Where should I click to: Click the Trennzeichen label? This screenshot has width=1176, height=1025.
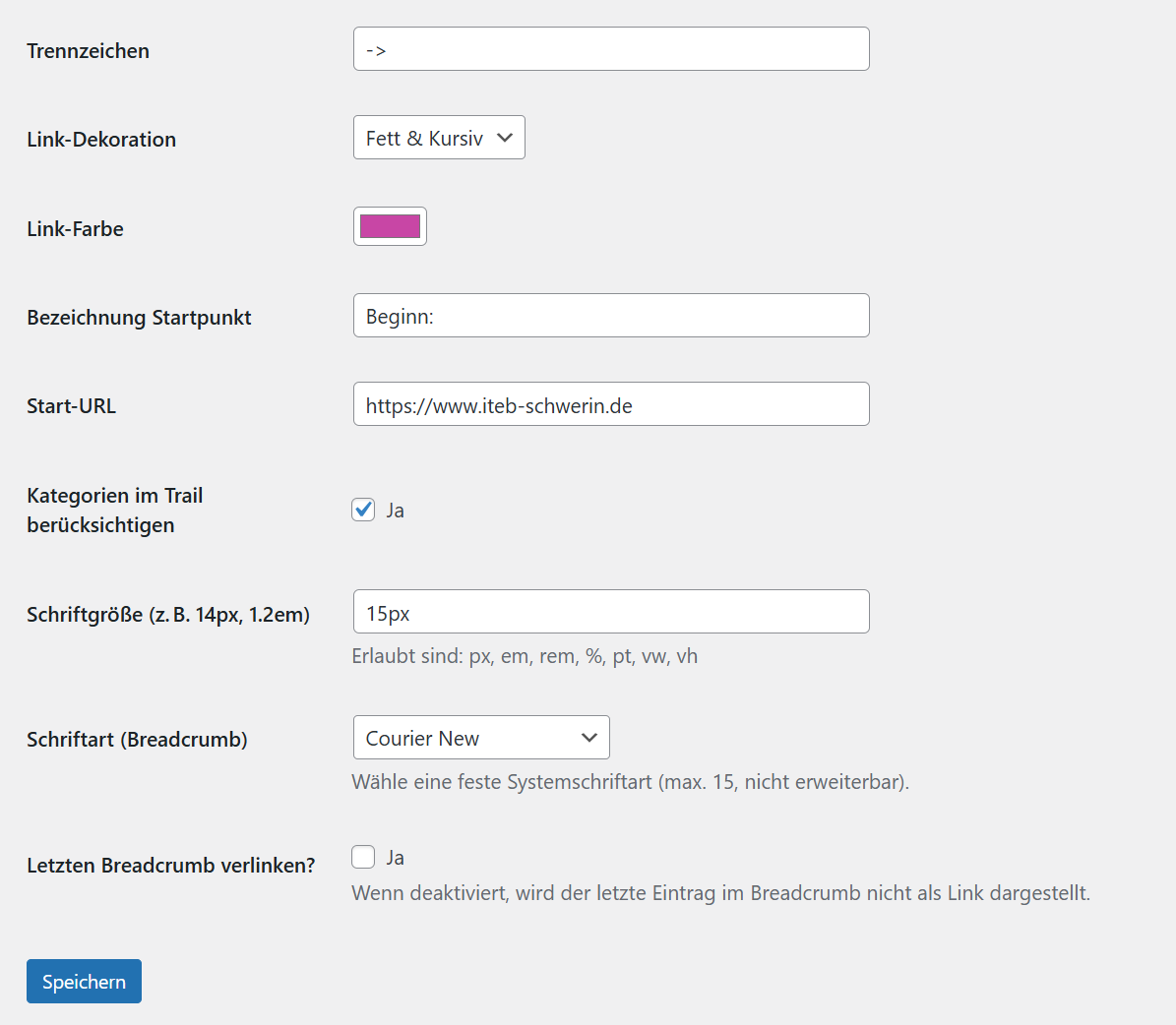pyautogui.click(x=89, y=51)
